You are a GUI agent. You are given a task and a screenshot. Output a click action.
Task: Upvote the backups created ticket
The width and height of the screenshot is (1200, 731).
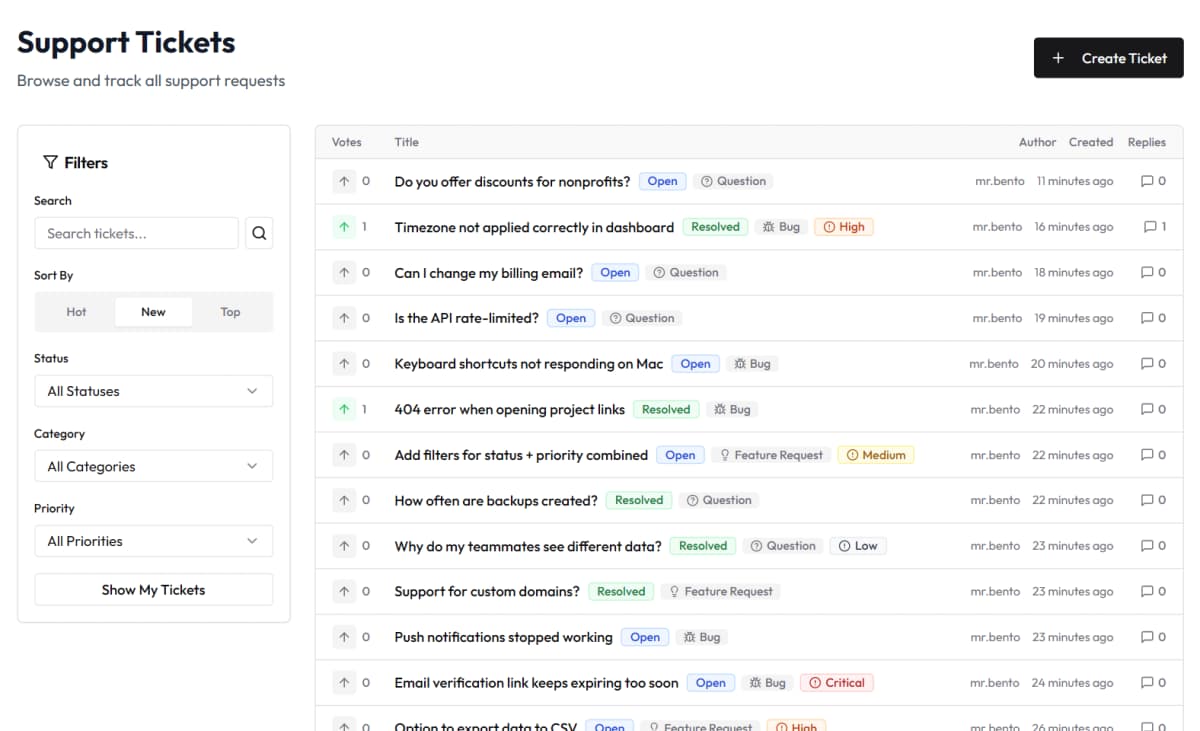pyautogui.click(x=344, y=500)
